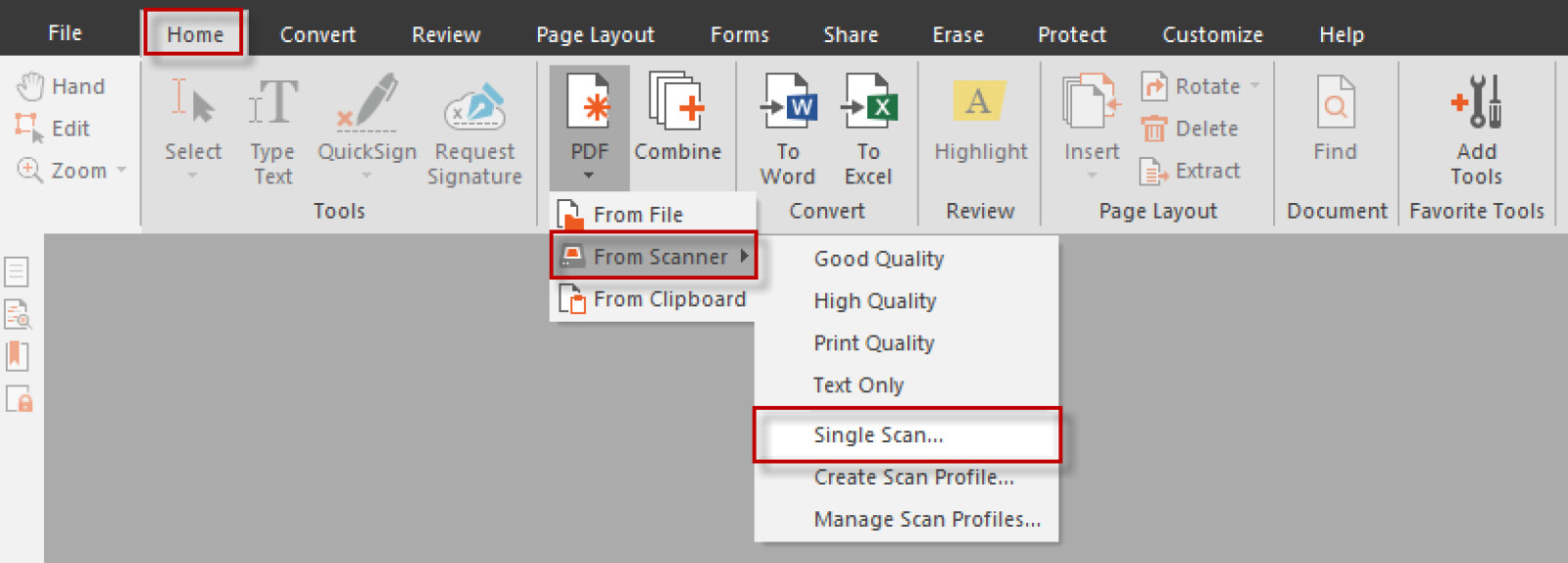Screen dimensions: 1568x563
Task: Expand the Rotate dropdown arrow
Action: (x=1254, y=86)
